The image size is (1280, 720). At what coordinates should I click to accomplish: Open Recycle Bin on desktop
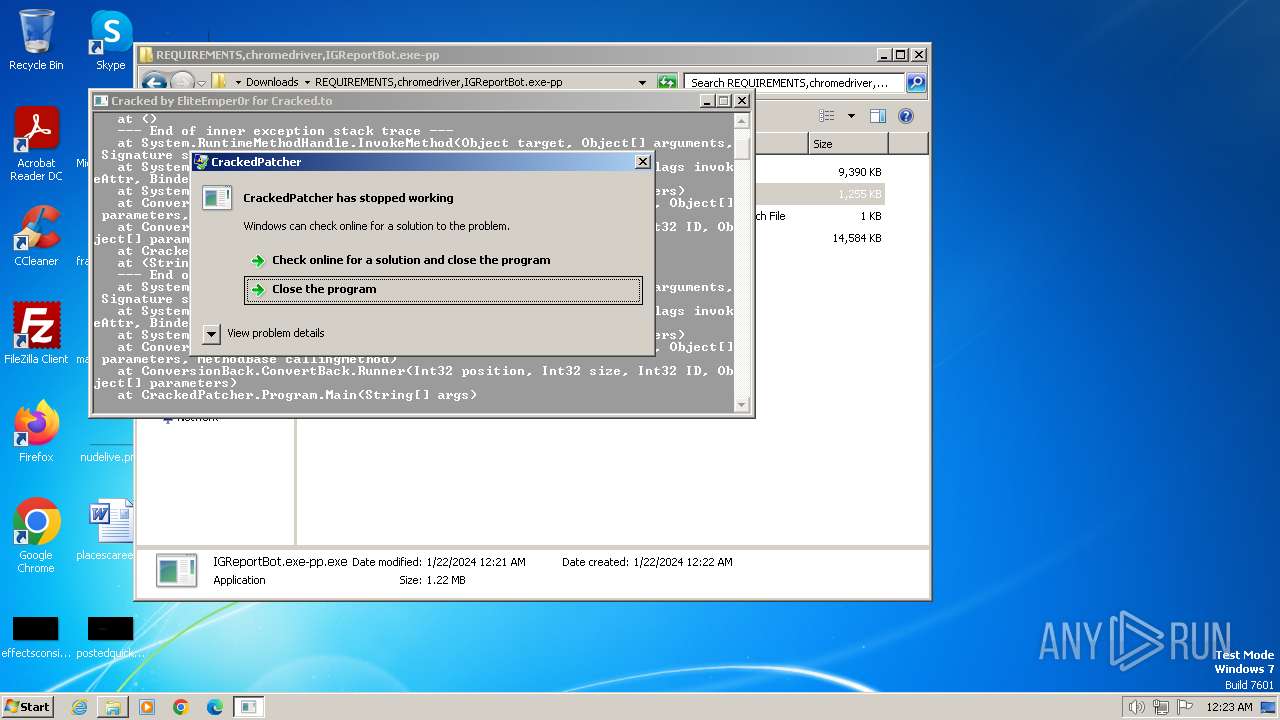click(x=36, y=40)
